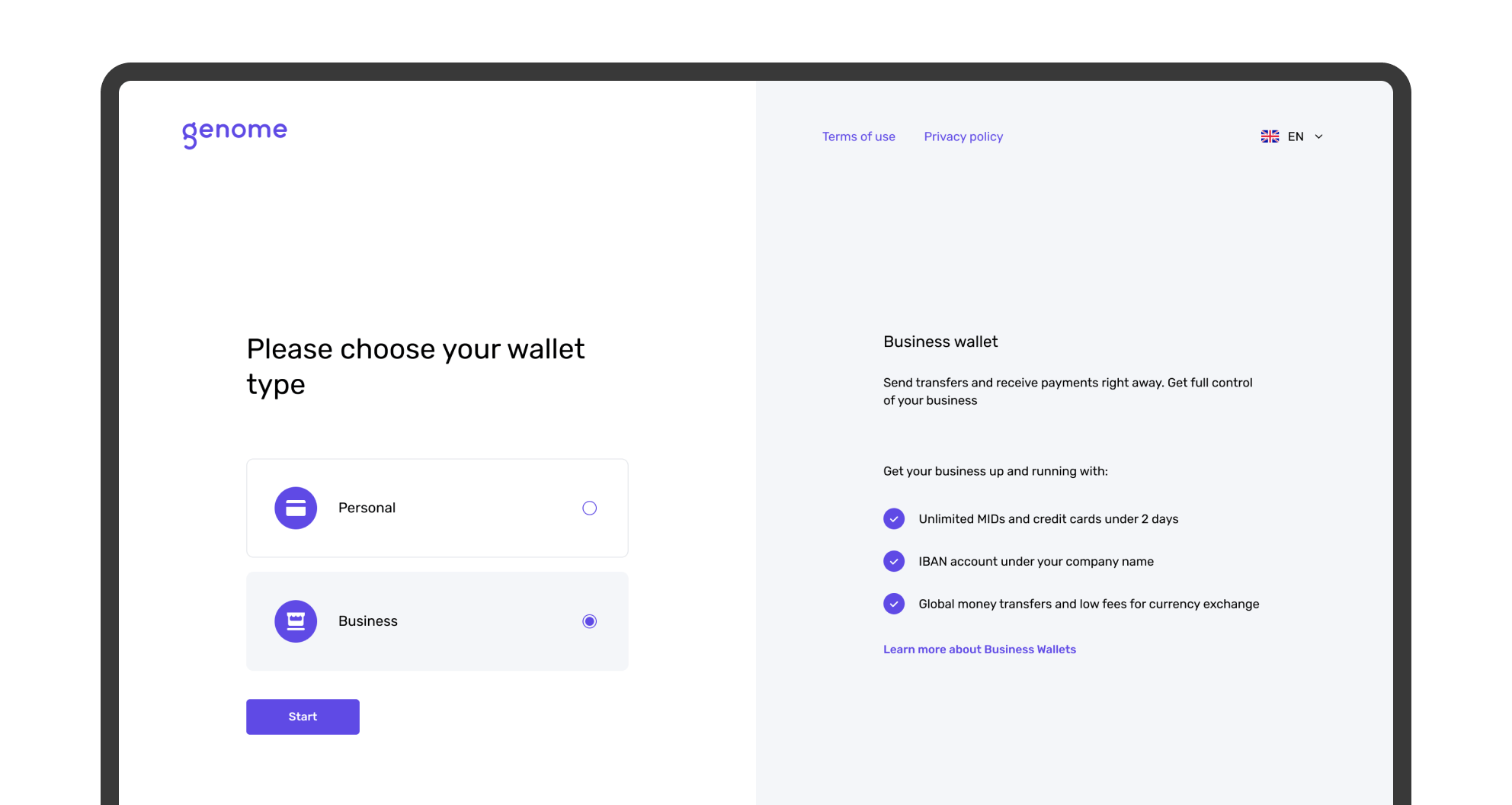This screenshot has width=1512, height=805.
Task: Click the checkmark beside Unlimited MIDs benefit
Action: coord(893,518)
